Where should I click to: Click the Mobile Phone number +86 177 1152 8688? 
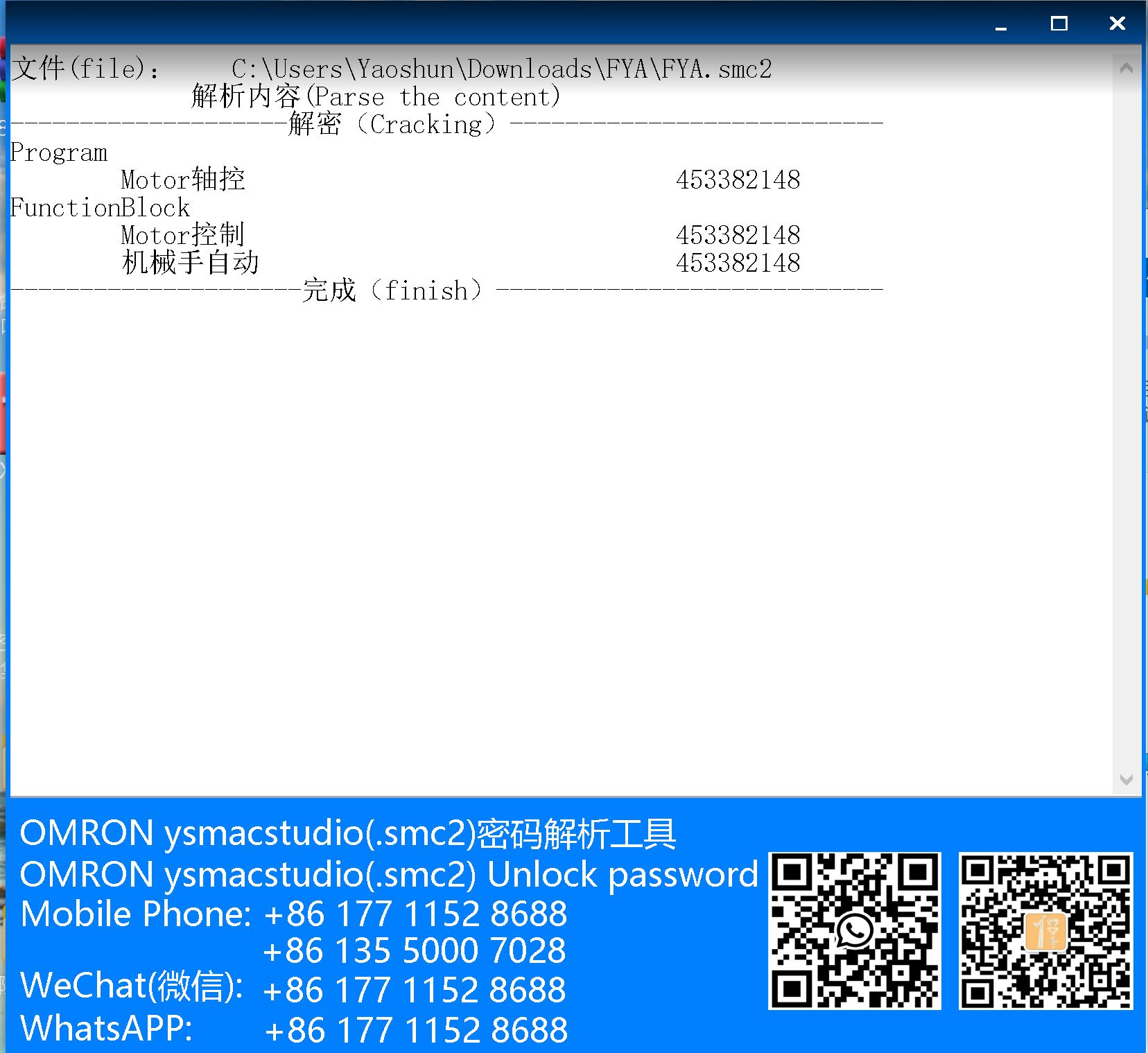pyautogui.click(x=415, y=914)
